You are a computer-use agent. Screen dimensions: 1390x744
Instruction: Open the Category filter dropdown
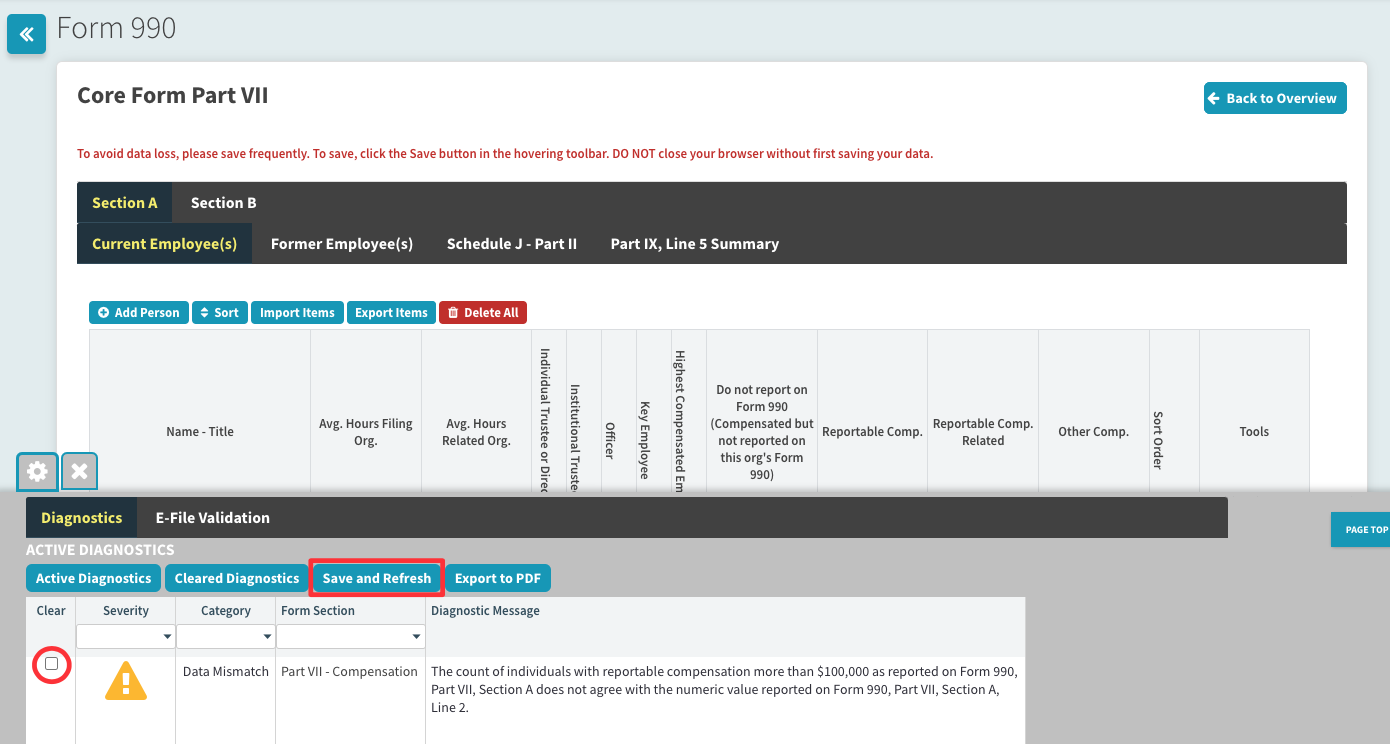[267, 637]
